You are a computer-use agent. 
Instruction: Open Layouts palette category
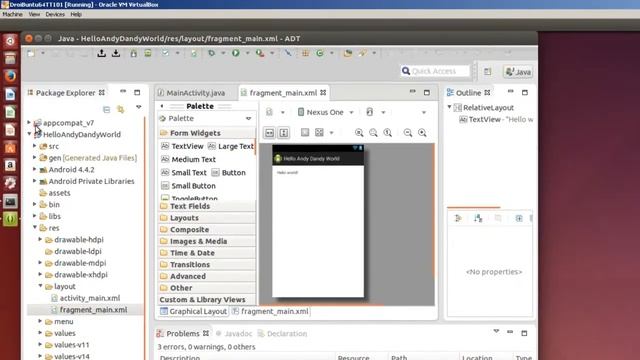tap(207, 218)
